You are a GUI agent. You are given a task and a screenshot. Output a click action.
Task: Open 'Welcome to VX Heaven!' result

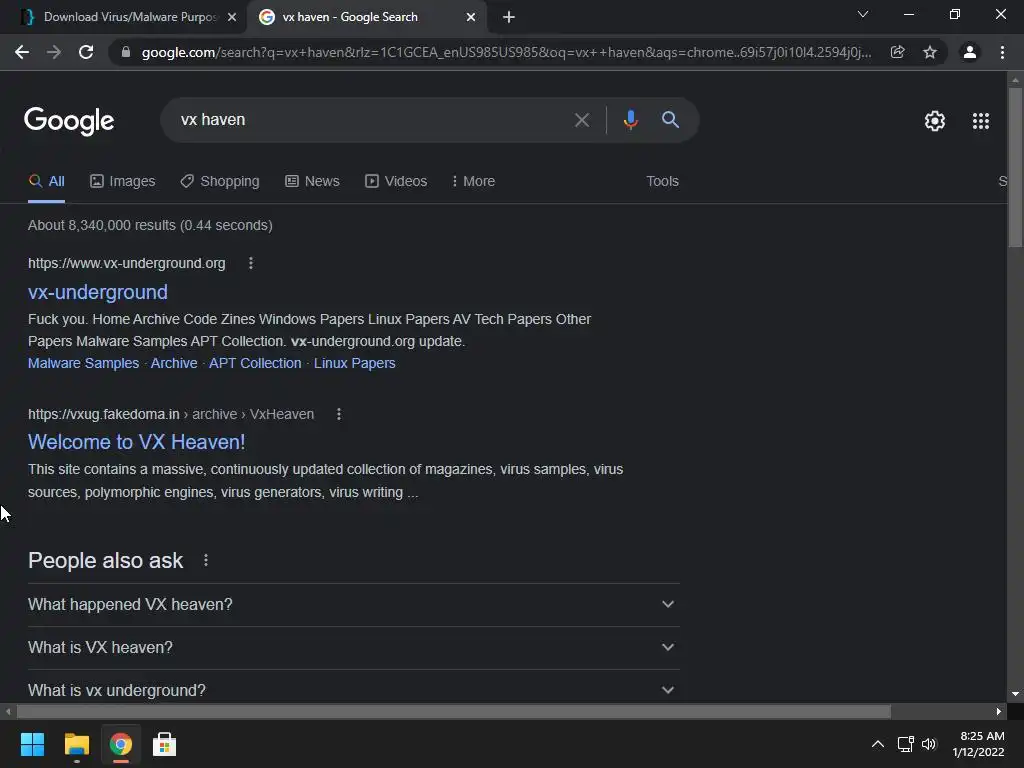pos(136,442)
